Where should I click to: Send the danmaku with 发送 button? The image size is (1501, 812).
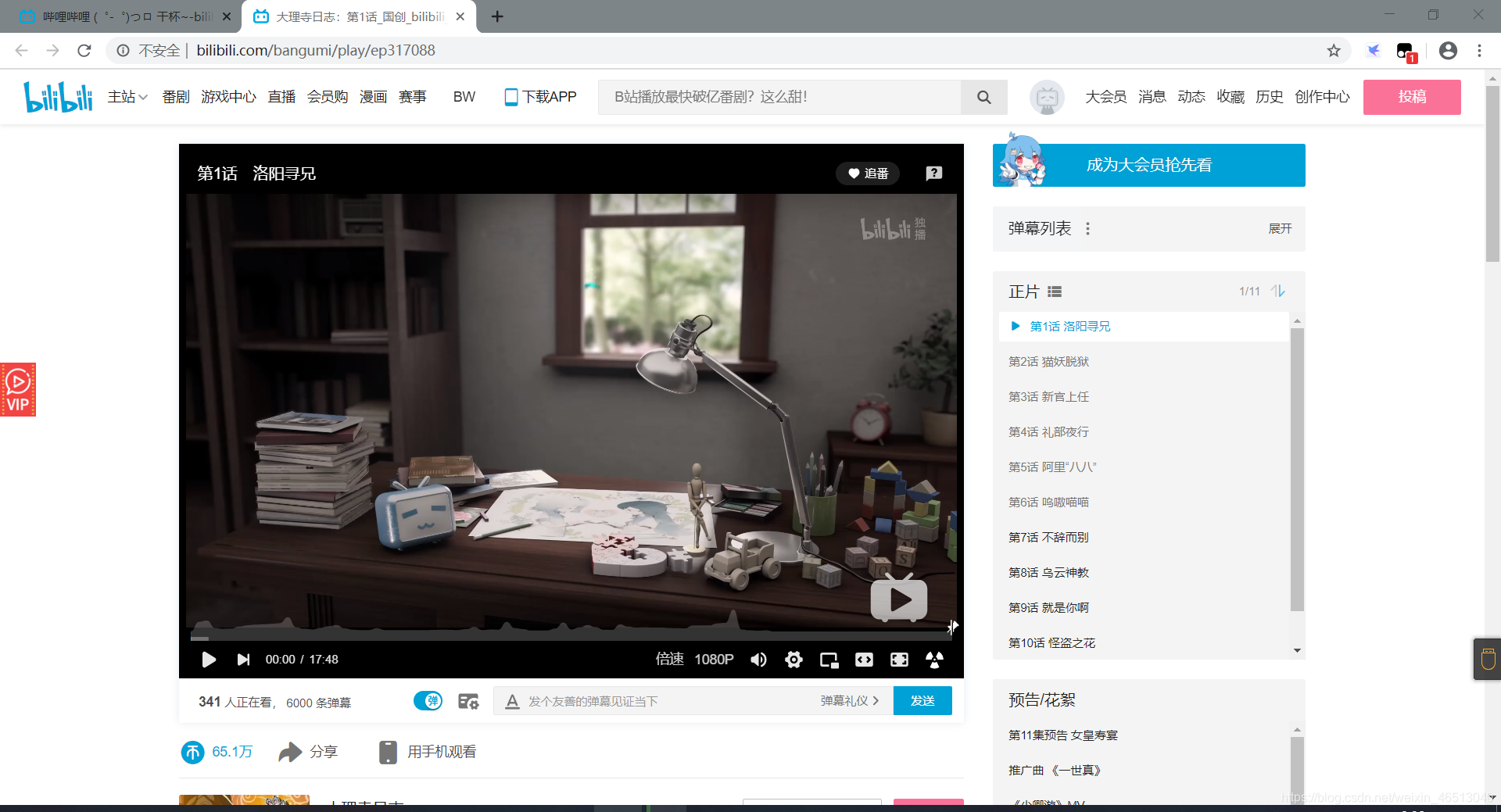(922, 701)
